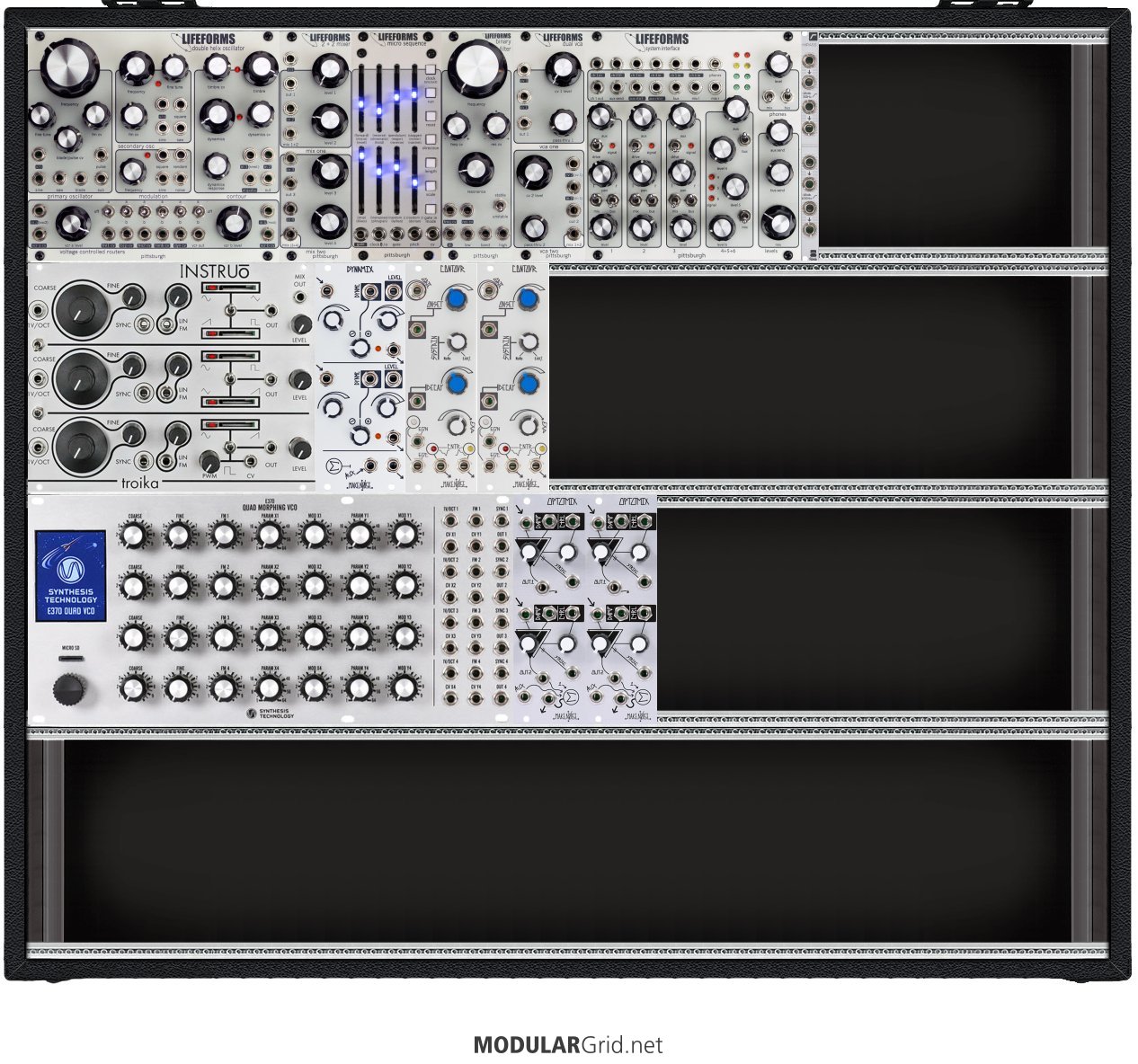Click the bus send knob on System Interface

tap(778, 172)
